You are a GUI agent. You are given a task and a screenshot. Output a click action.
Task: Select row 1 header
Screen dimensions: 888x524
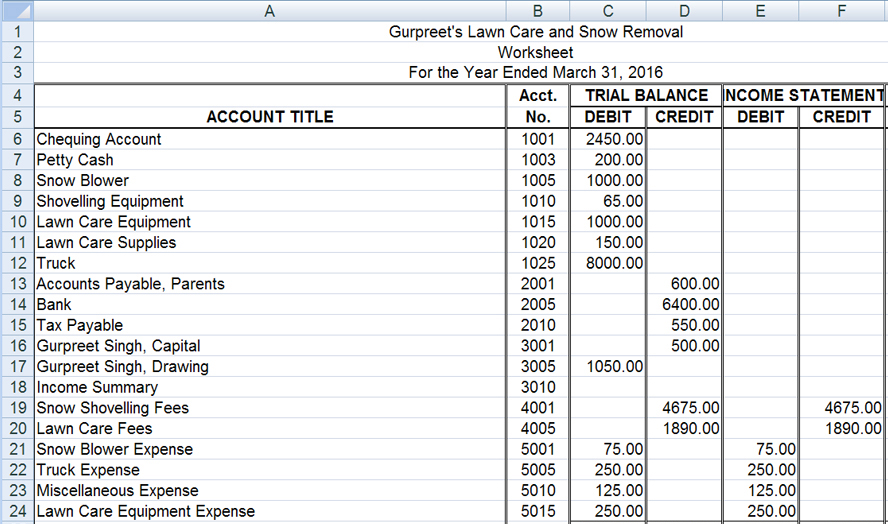click(x=17, y=32)
